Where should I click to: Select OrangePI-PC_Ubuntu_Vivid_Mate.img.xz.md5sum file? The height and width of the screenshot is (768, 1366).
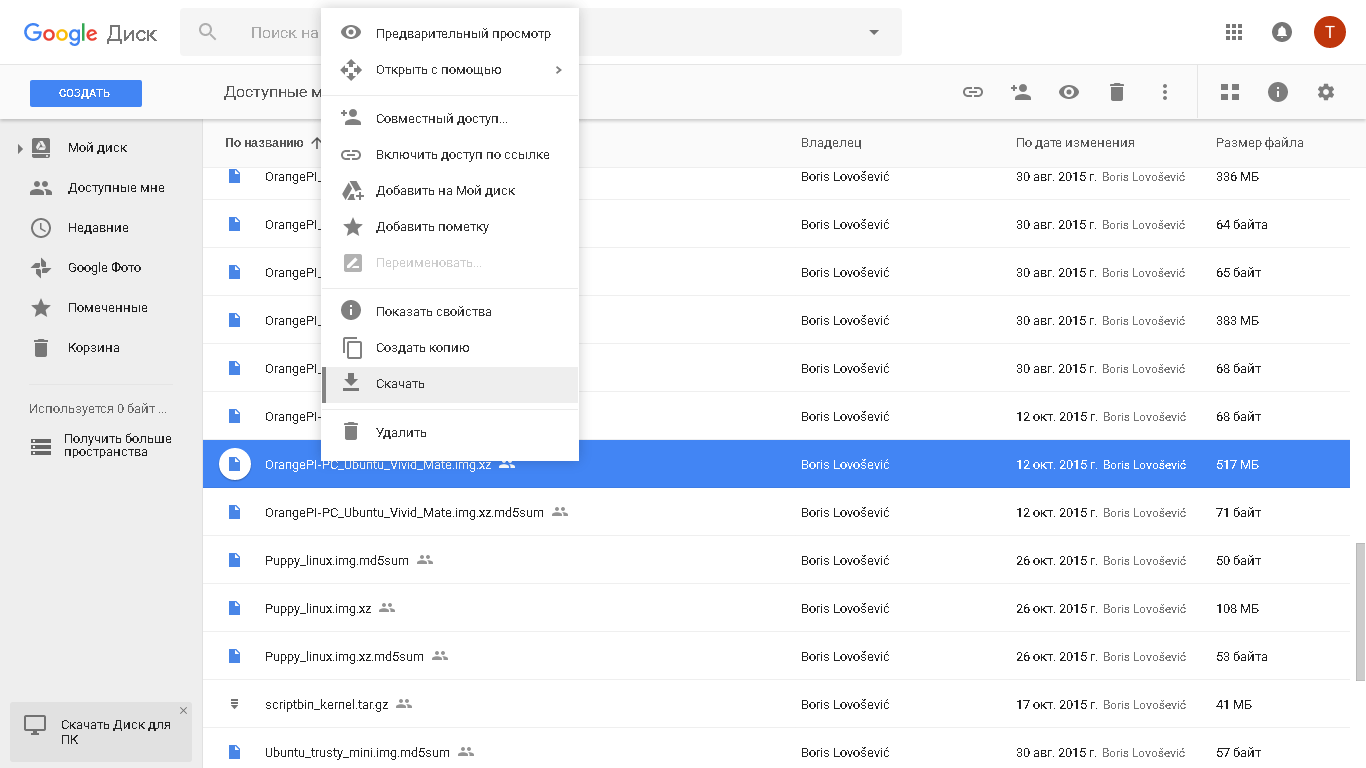pos(776,512)
